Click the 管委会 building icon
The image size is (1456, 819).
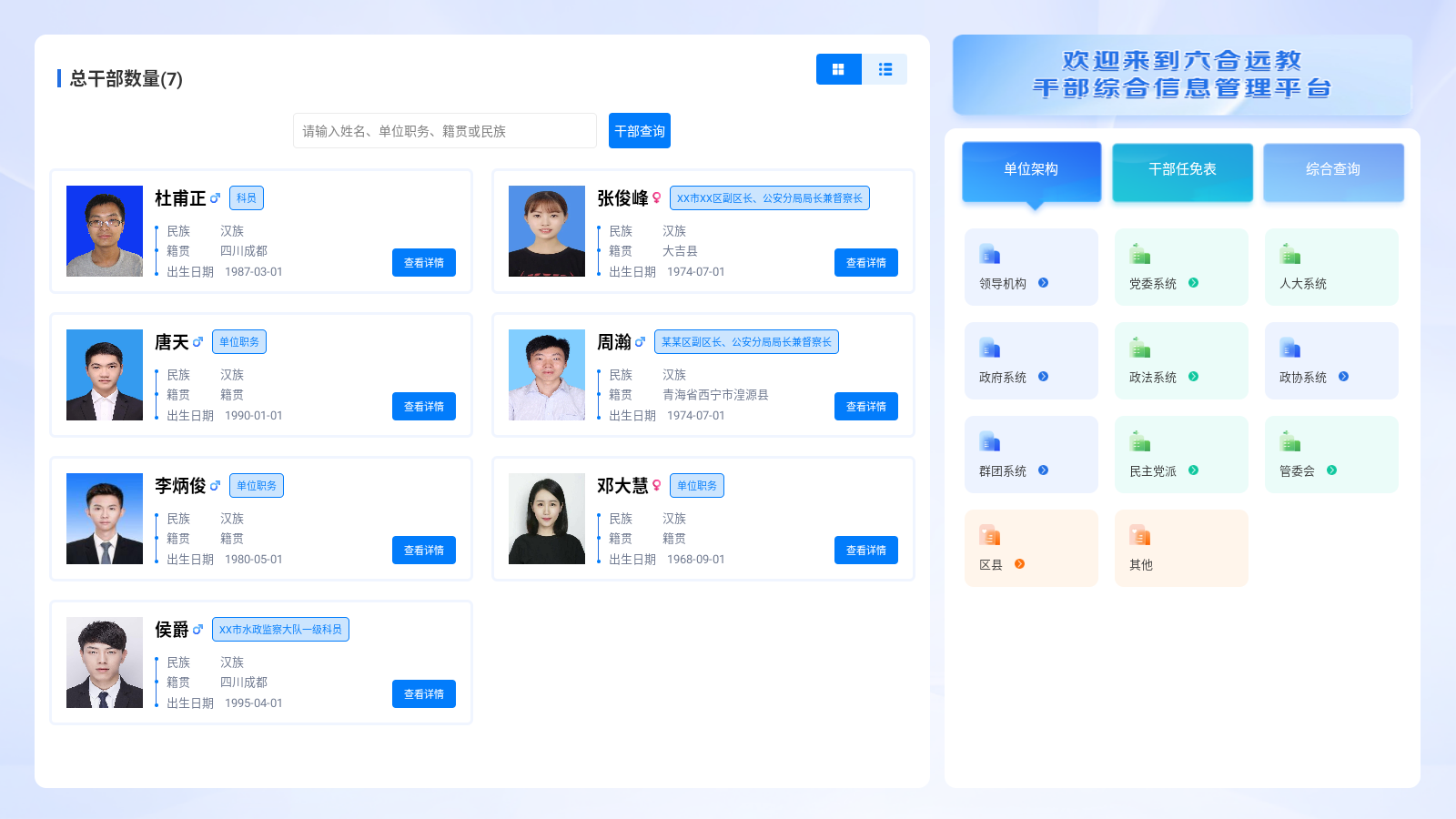coord(1289,441)
